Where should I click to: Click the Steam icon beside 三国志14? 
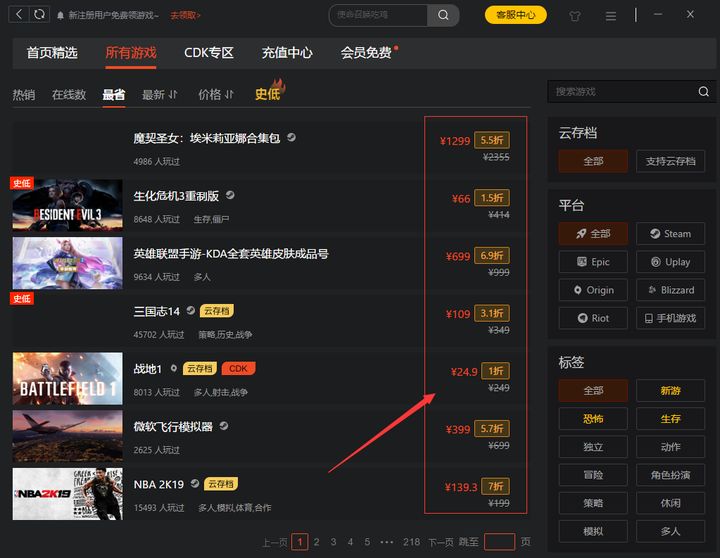pyautogui.click(x=191, y=310)
